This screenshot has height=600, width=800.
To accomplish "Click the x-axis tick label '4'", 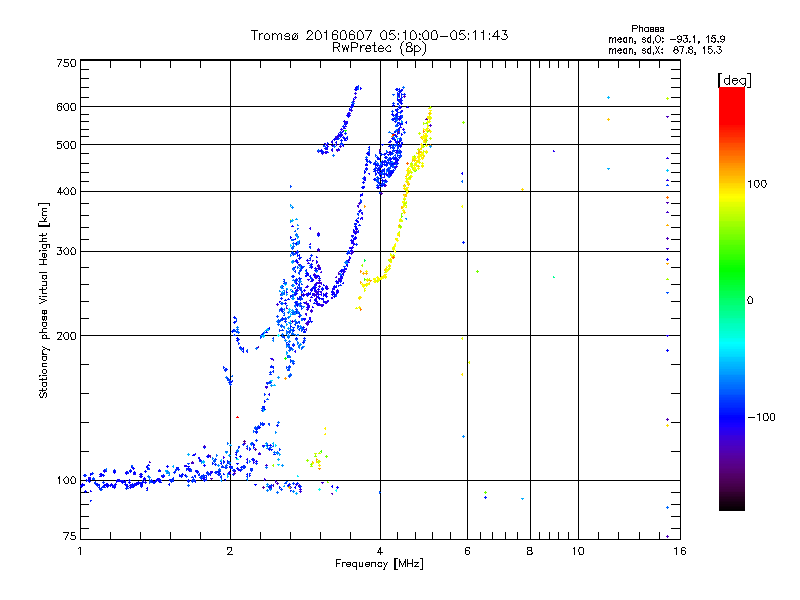I will pos(380,551).
